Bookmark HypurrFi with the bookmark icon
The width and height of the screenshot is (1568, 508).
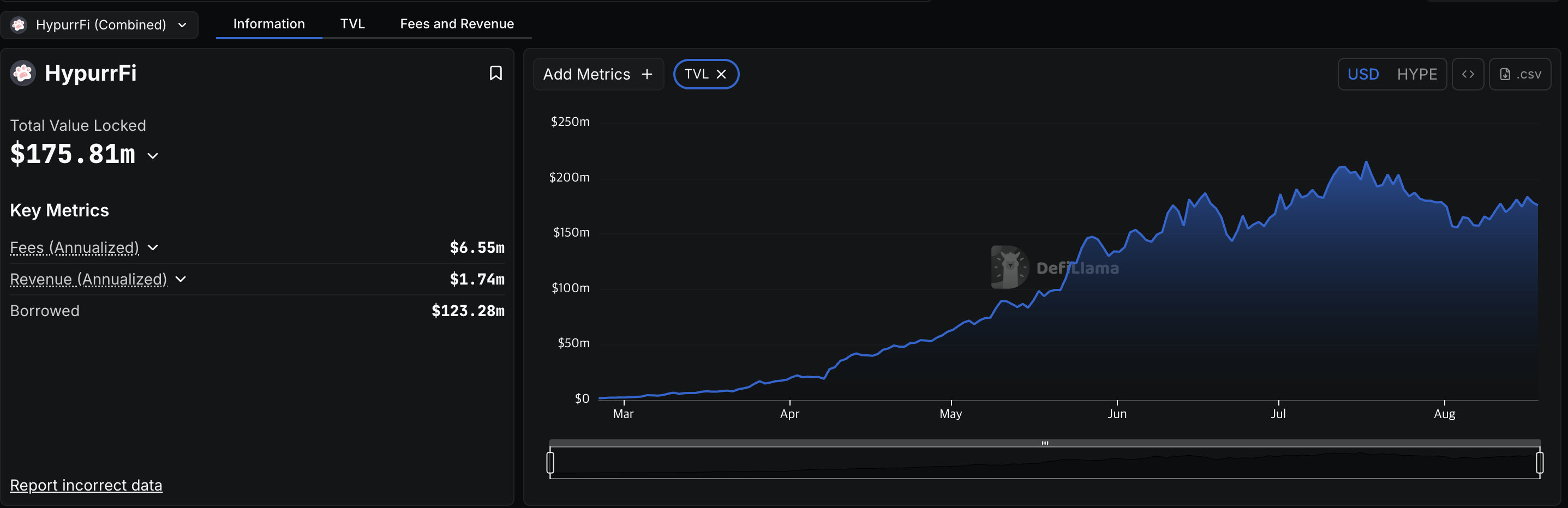[495, 73]
